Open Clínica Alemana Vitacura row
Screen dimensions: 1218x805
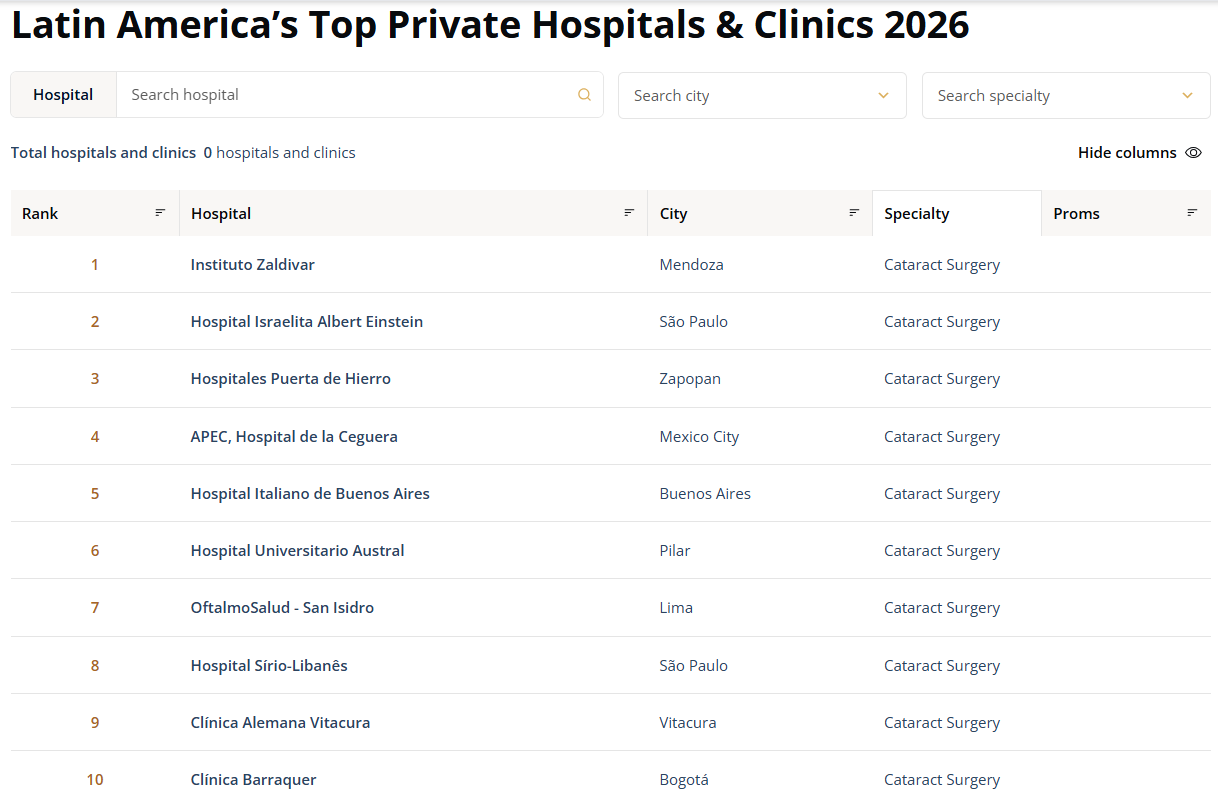(280, 723)
